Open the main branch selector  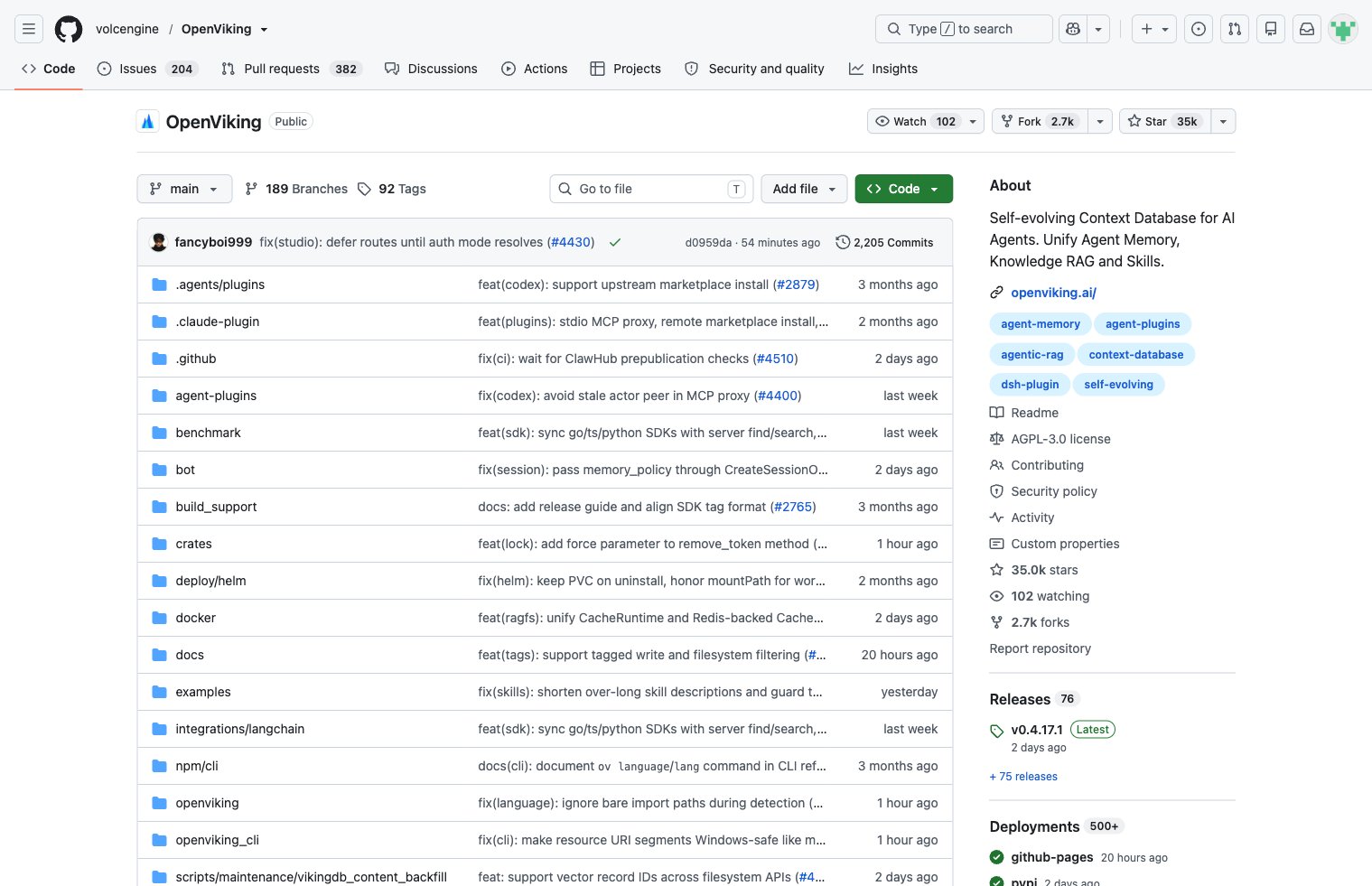(x=184, y=189)
